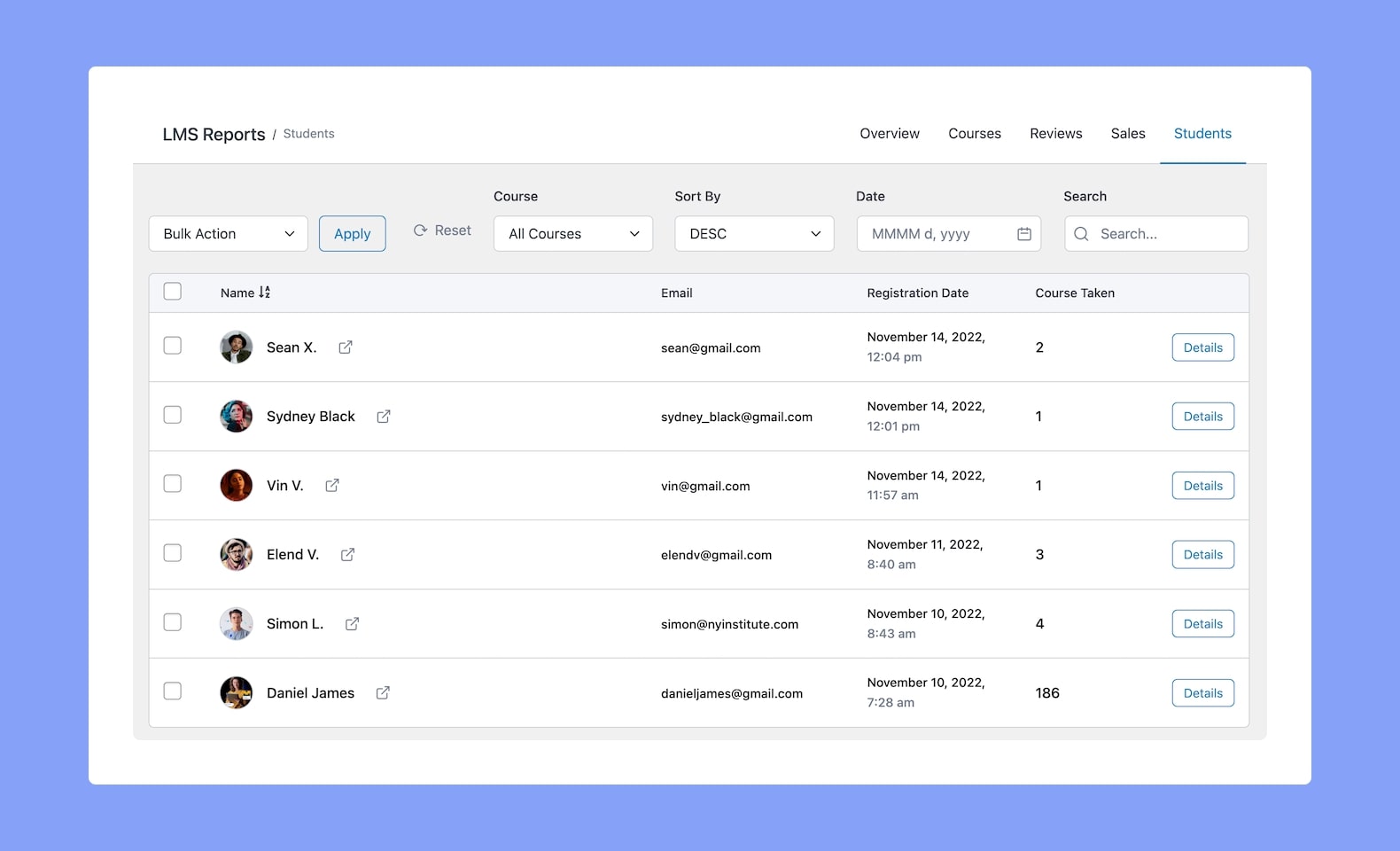The width and height of the screenshot is (1400, 851).
Task: Click the Date input field
Action: [x=949, y=234]
